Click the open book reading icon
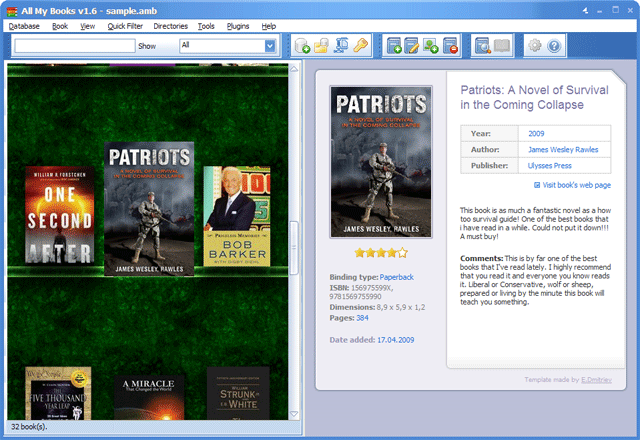This screenshot has height=440, width=640. 502,45
